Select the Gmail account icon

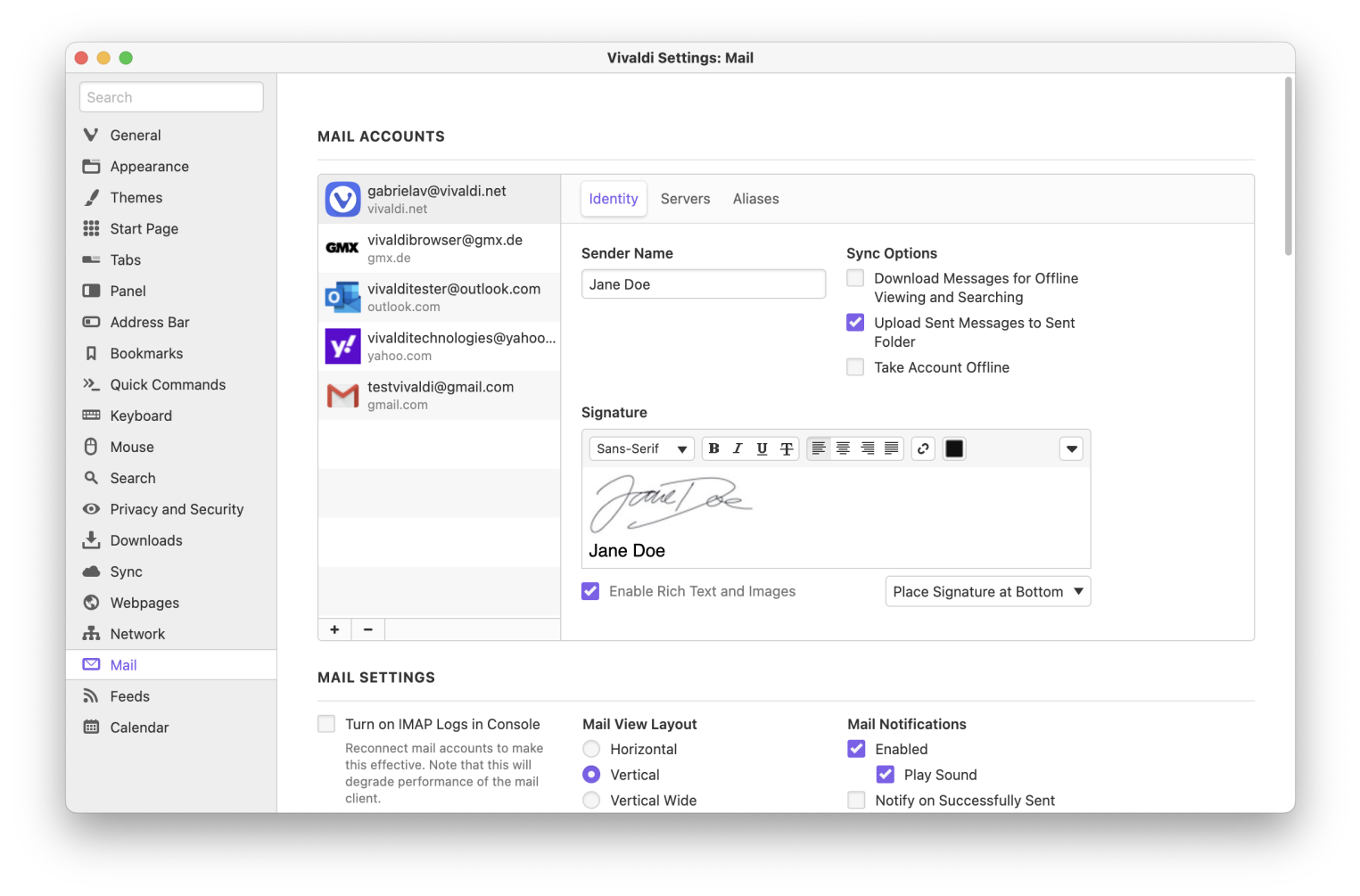click(342, 395)
